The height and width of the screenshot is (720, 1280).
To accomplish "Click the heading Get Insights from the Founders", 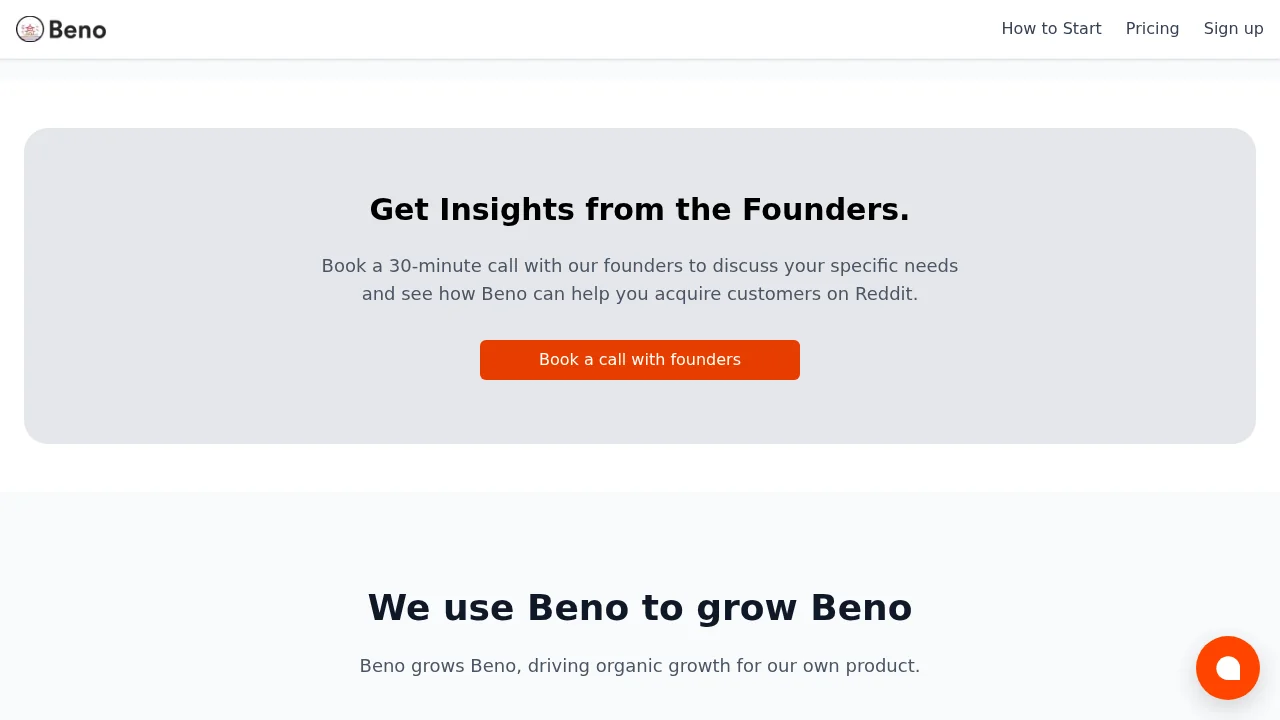I will click(x=639, y=209).
